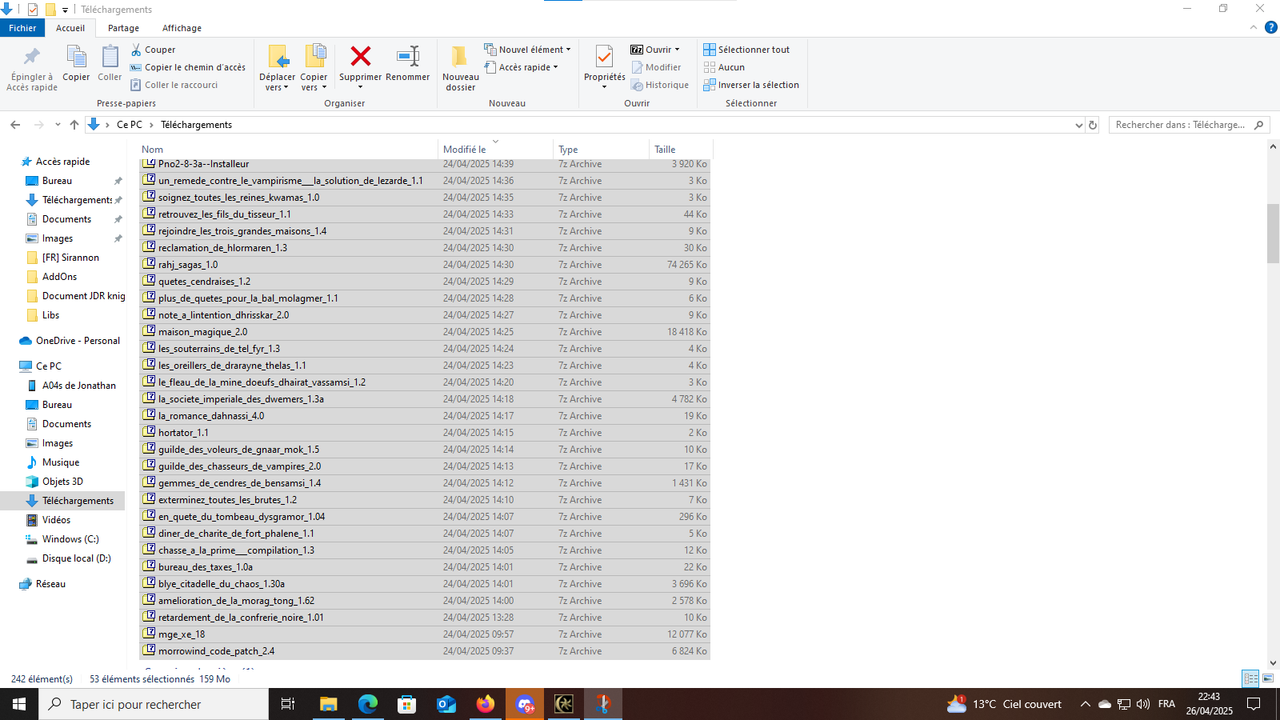Screen dimensions: 1280x720
Task: Open A04s de Jonathan device
Action: (78, 385)
